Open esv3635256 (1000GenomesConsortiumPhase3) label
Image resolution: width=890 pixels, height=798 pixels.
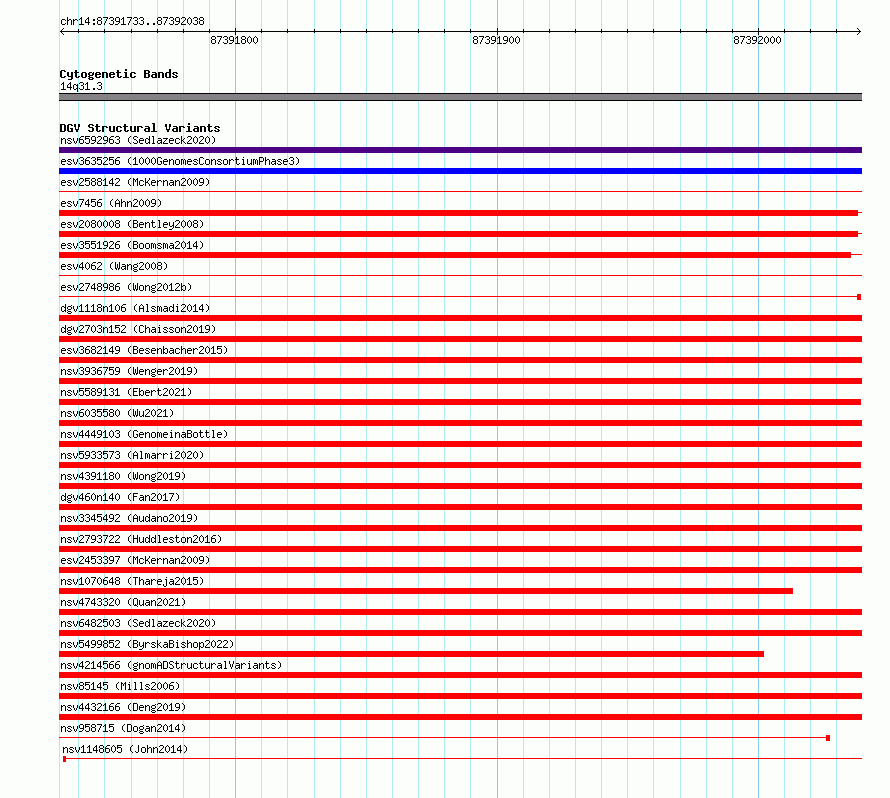pos(180,161)
